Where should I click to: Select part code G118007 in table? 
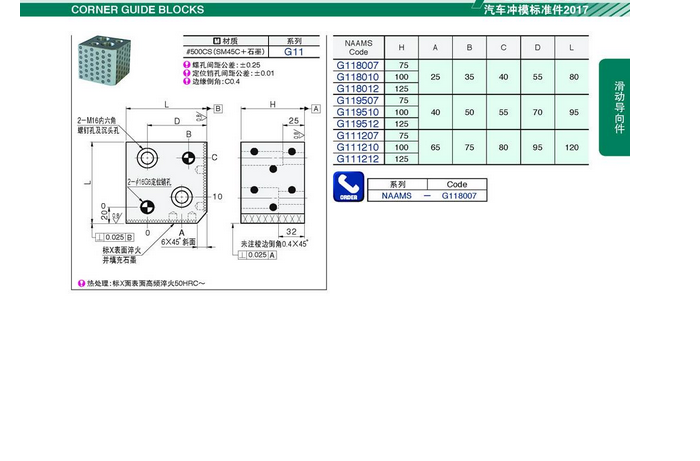[357, 65]
